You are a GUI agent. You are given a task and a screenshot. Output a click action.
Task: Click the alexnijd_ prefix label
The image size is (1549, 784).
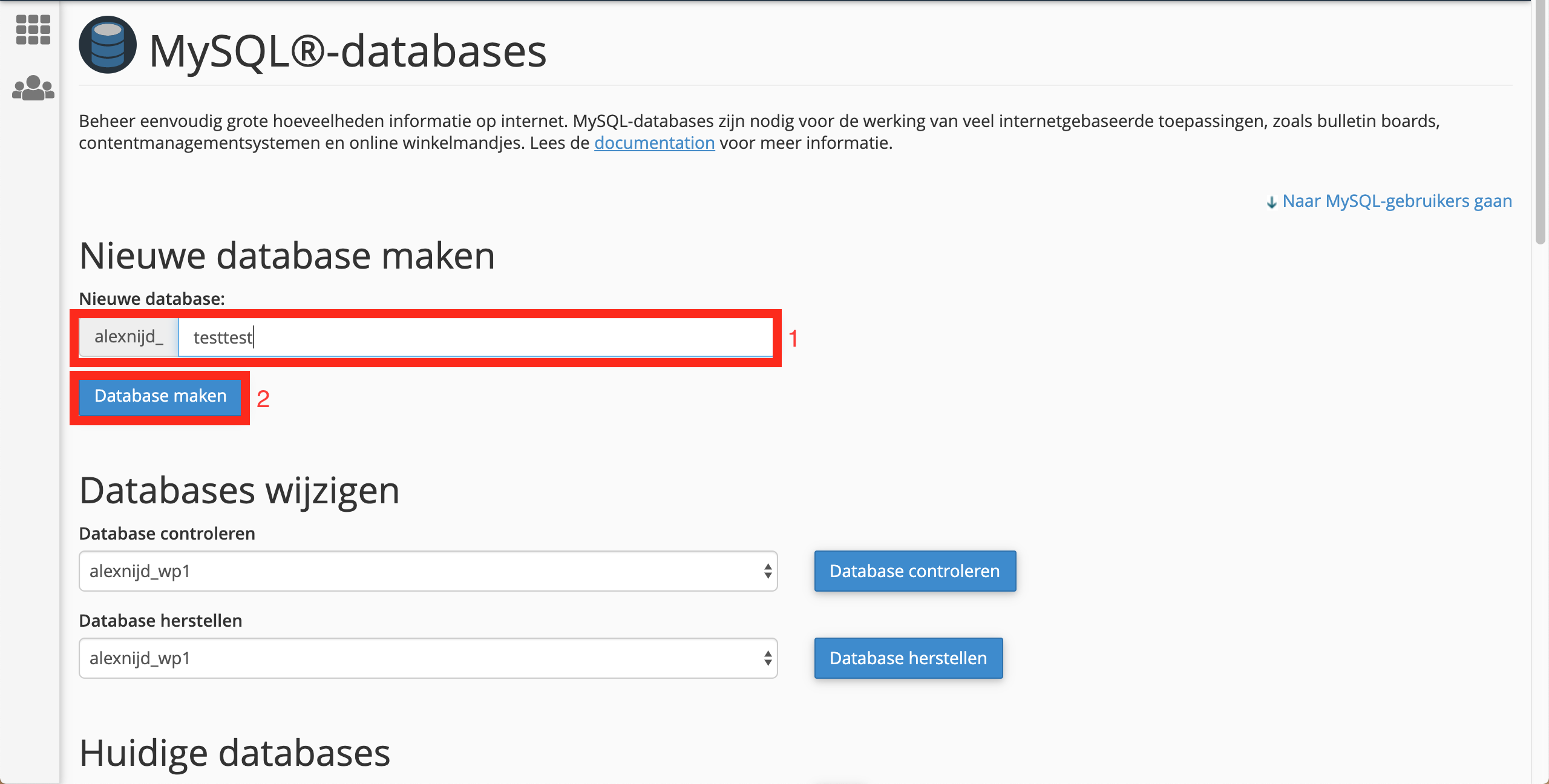(x=128, y=336)
